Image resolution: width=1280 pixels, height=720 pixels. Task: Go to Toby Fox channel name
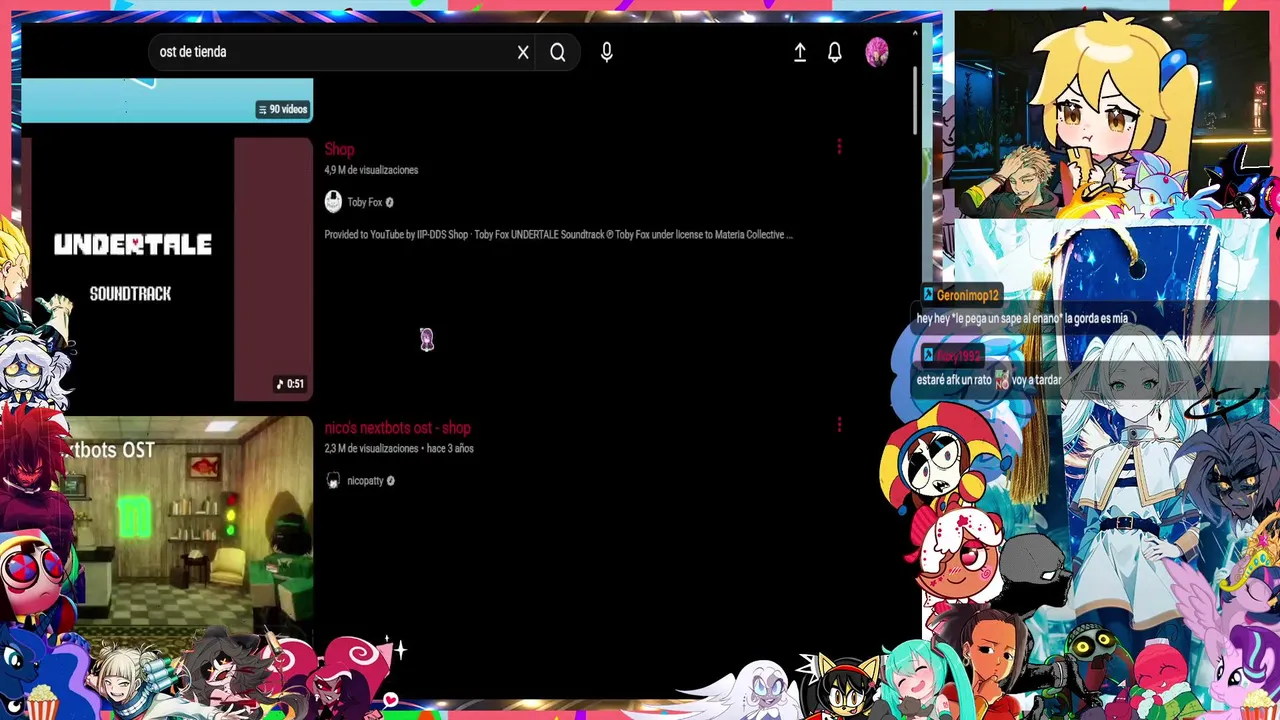pos(365,202)
